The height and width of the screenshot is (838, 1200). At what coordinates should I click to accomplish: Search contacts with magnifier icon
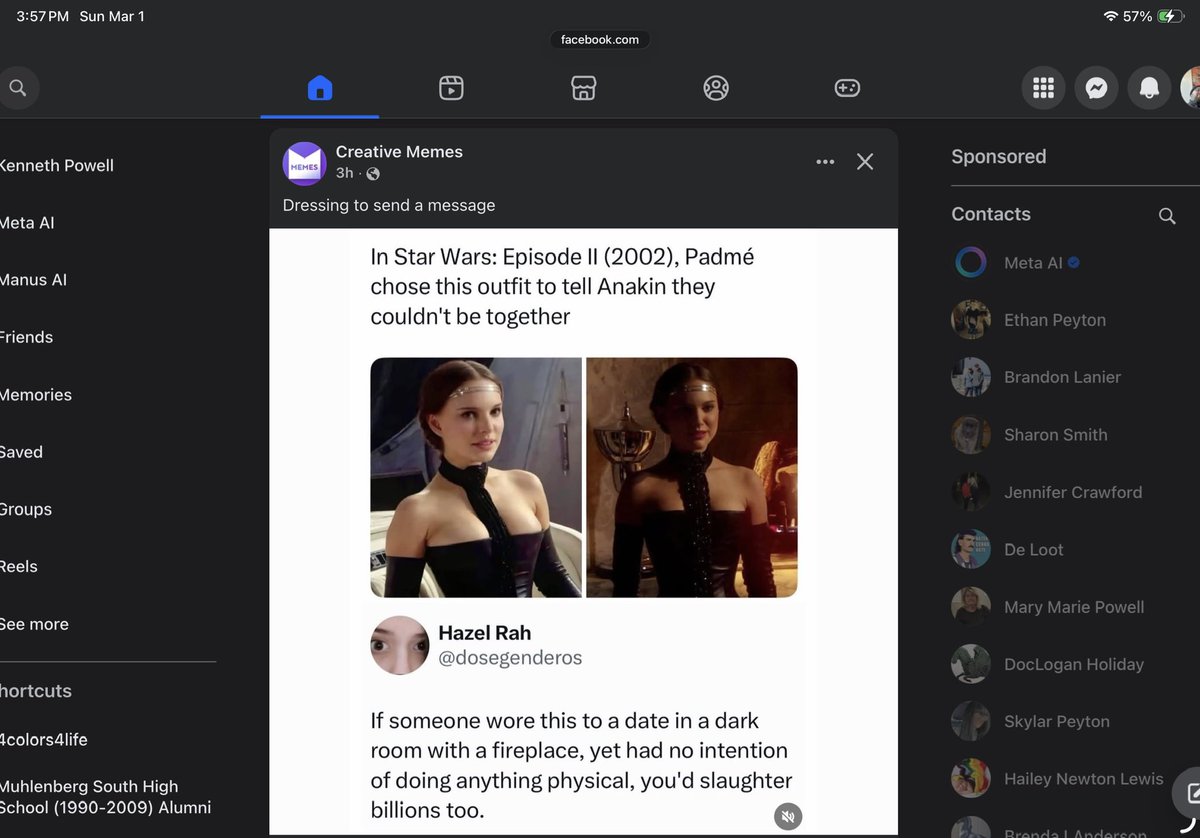click(1167, 216)
